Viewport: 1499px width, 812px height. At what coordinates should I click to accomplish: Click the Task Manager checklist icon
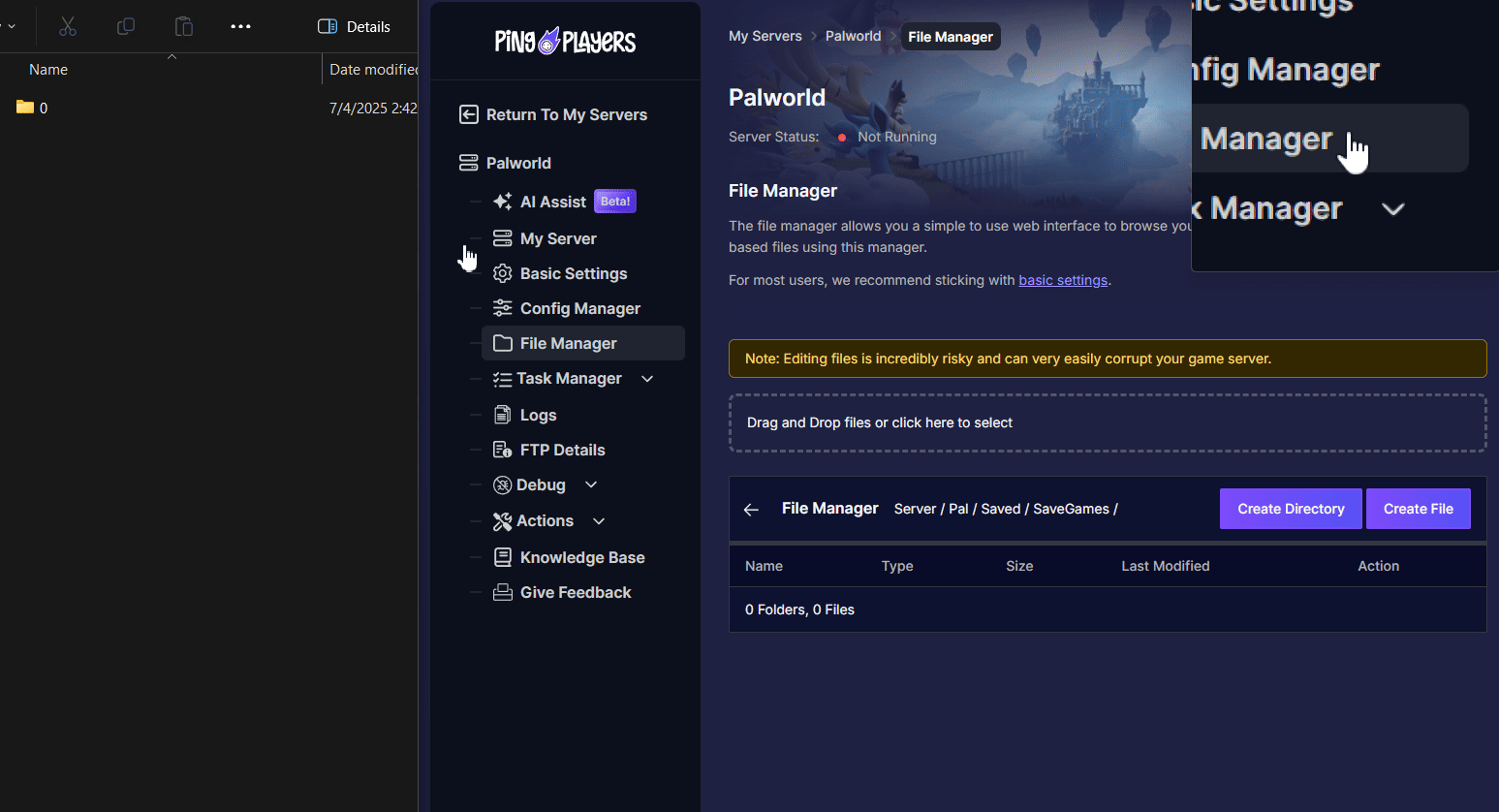coord(503,379)
